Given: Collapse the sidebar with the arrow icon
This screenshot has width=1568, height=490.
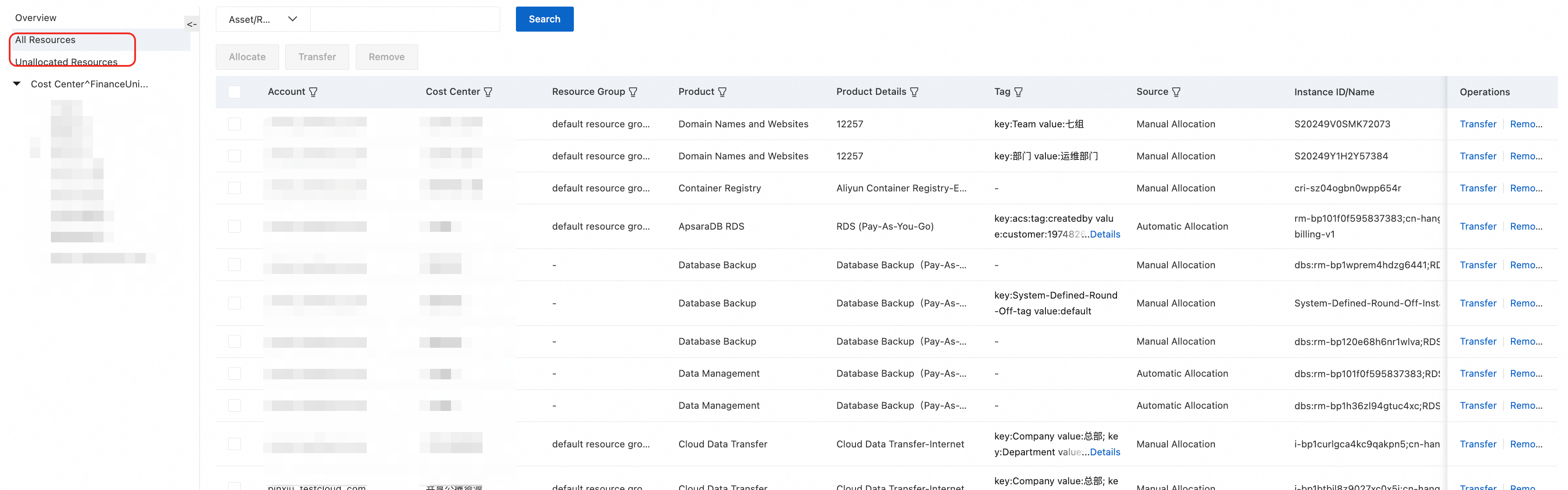Looking at the screenshot, I should [192, 25].
